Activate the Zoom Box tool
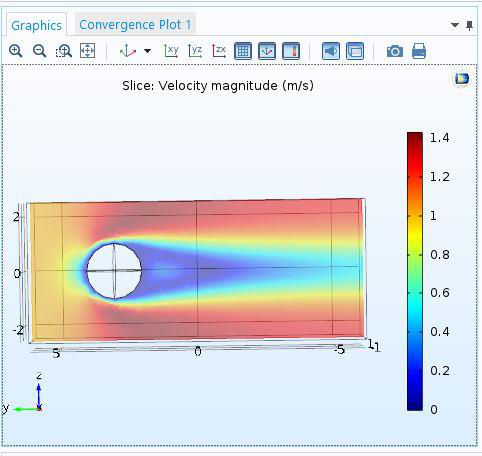Viewport: 482px width, 456px height. coord(63,51)
